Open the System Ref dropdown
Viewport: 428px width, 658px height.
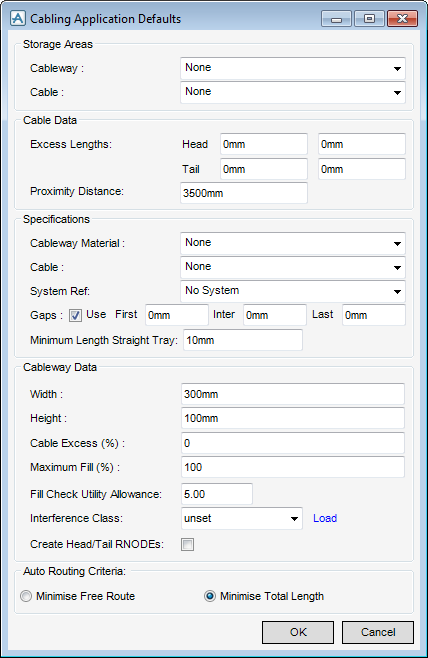pyautogui.click(x=293, y=291)
